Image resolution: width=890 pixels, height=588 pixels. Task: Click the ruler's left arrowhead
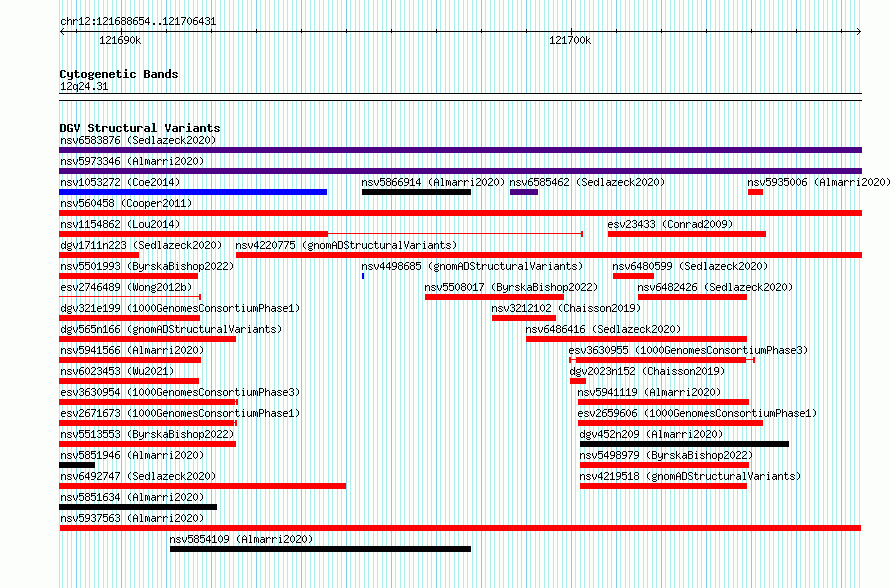pyautogui.click(x=62, y=32)
